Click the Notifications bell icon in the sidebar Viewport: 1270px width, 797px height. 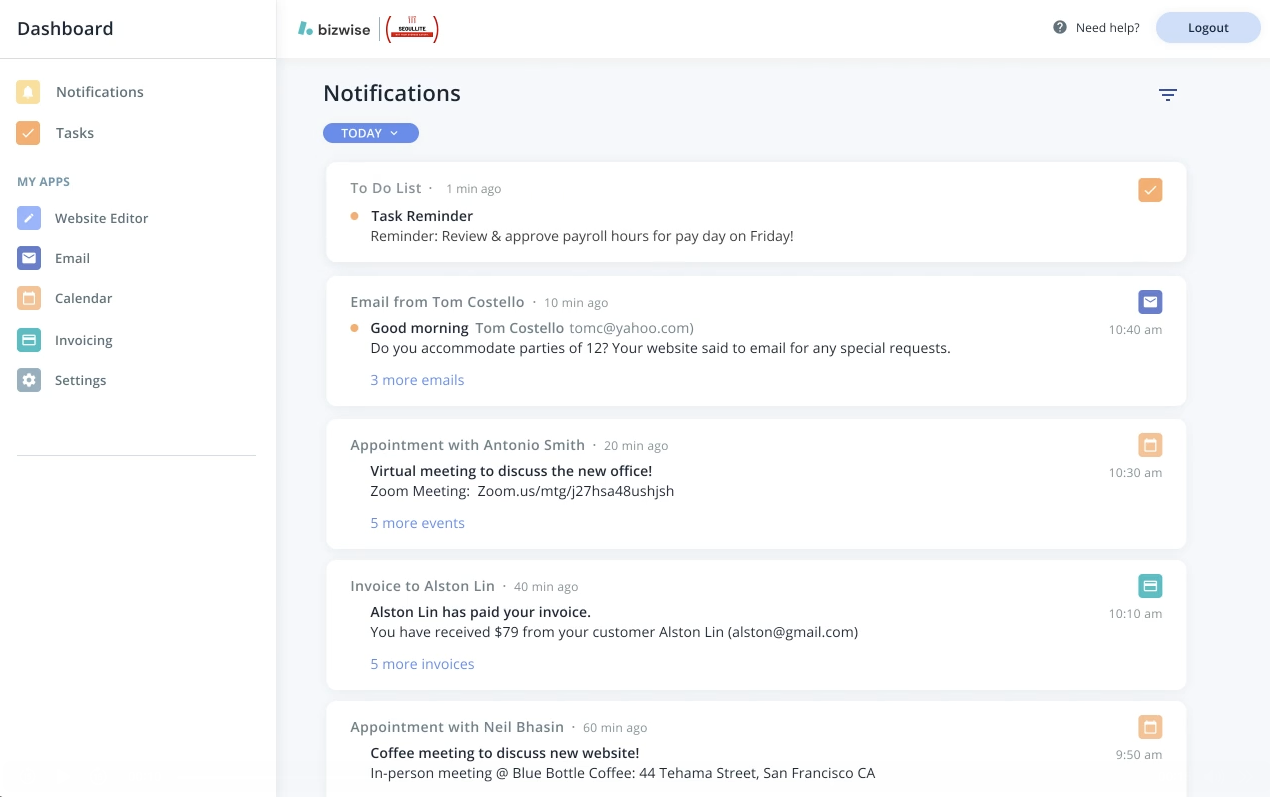[28, 91]
